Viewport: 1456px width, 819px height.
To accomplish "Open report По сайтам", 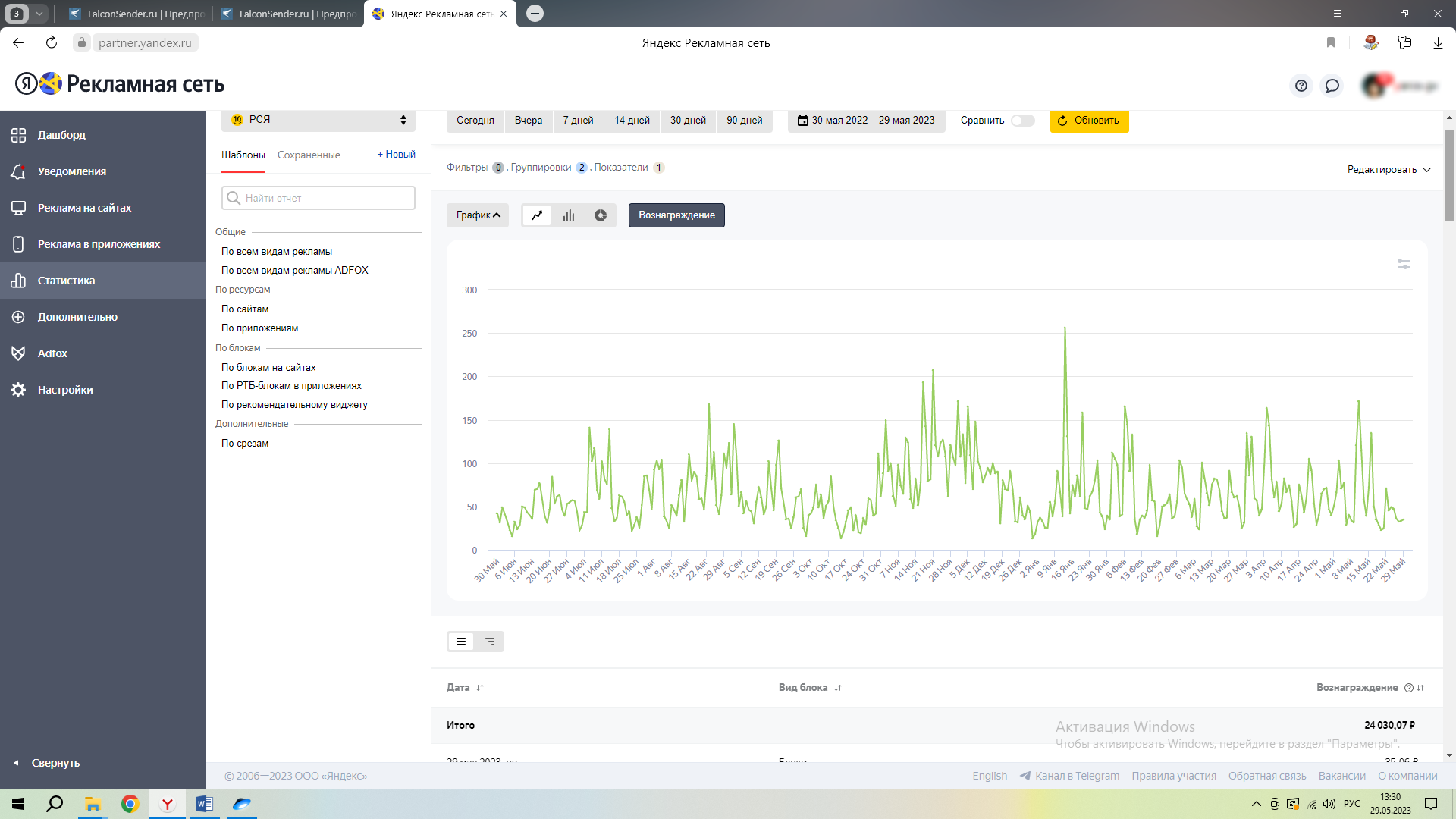I will [245, 309].
